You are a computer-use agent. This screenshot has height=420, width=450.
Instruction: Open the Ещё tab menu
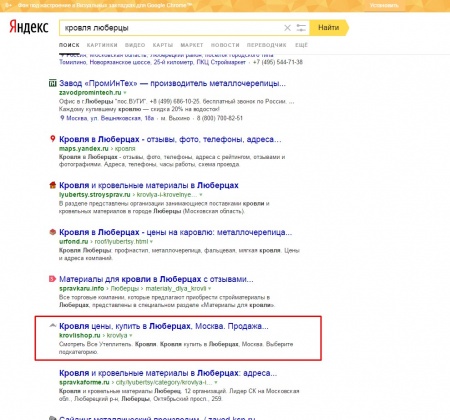click(x=301, y=45)
